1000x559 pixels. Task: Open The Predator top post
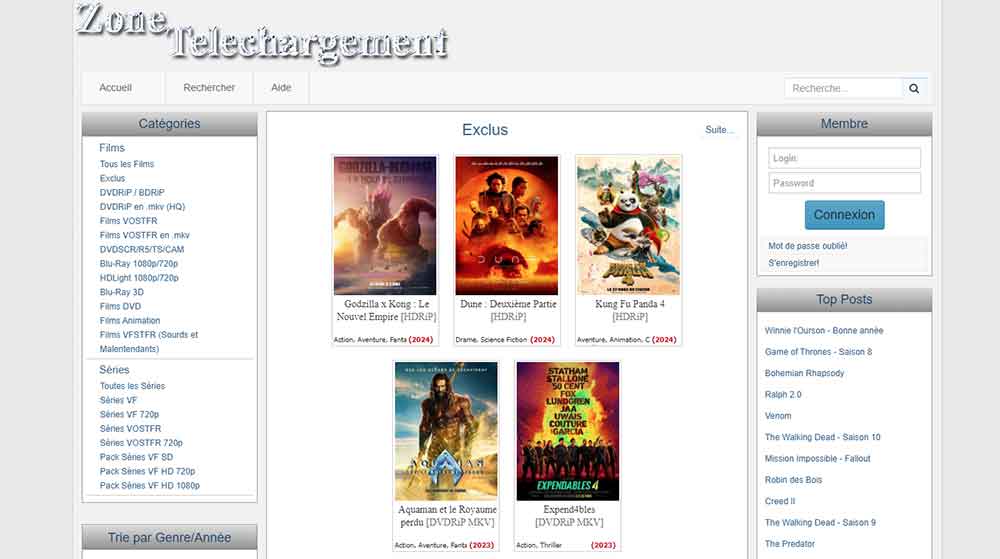[x=790, y=544]
